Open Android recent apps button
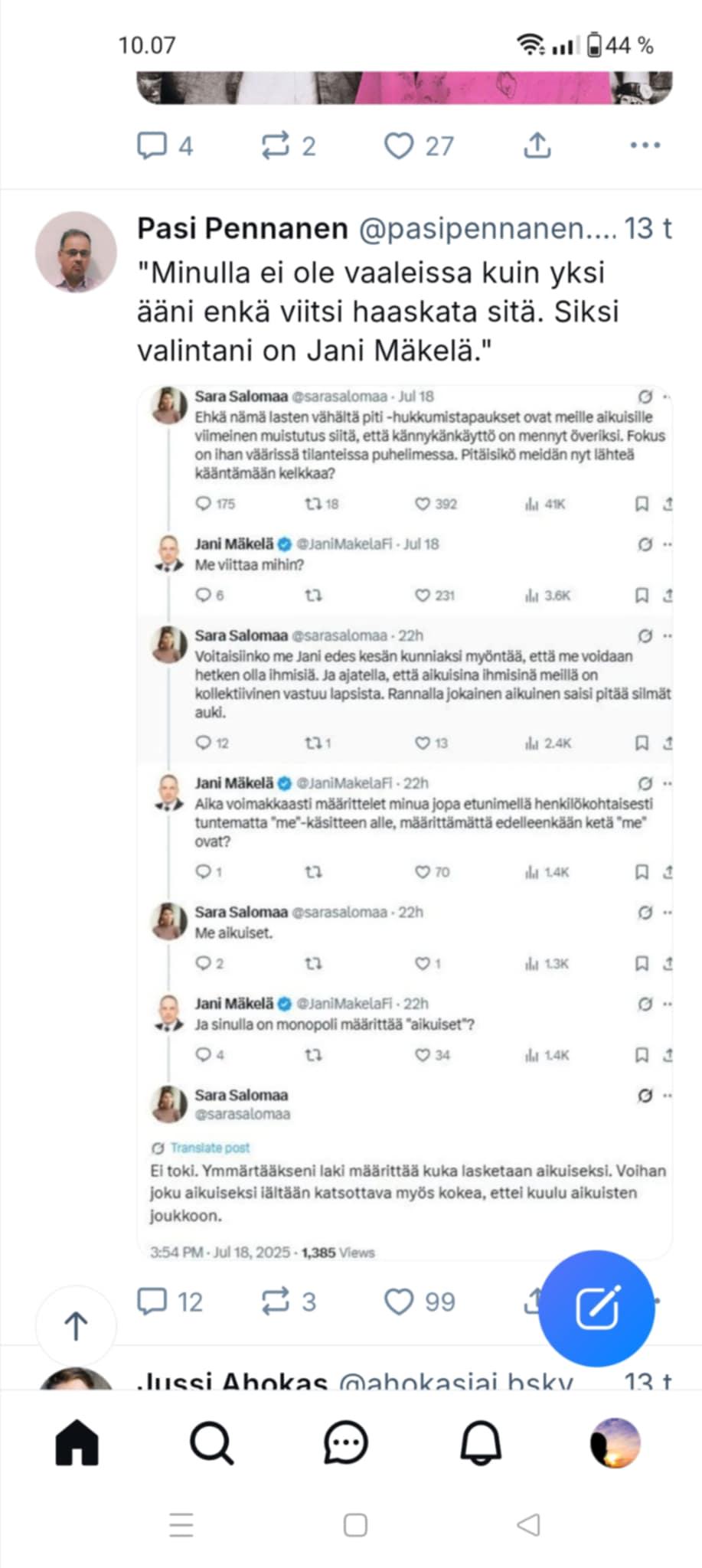 point(181,1525)
